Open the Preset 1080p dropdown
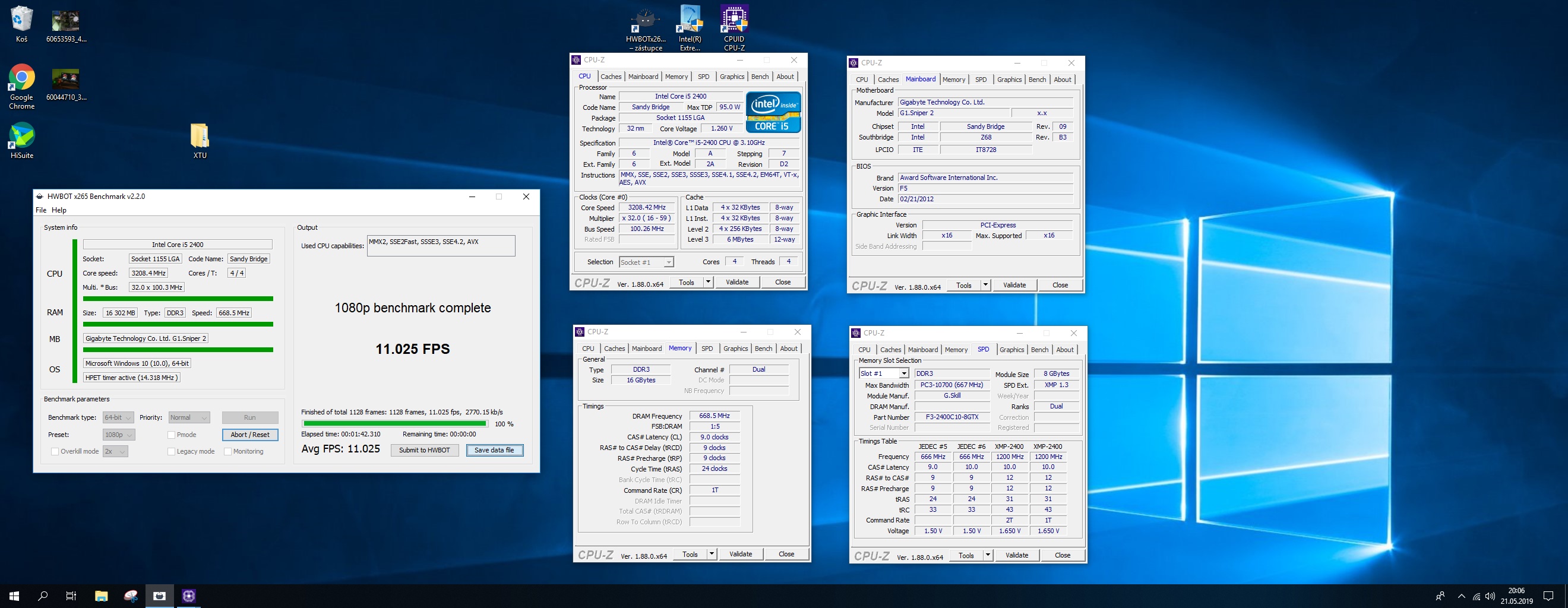The width and height of the screenshot is (1568, 608). (x=119, y=435)
